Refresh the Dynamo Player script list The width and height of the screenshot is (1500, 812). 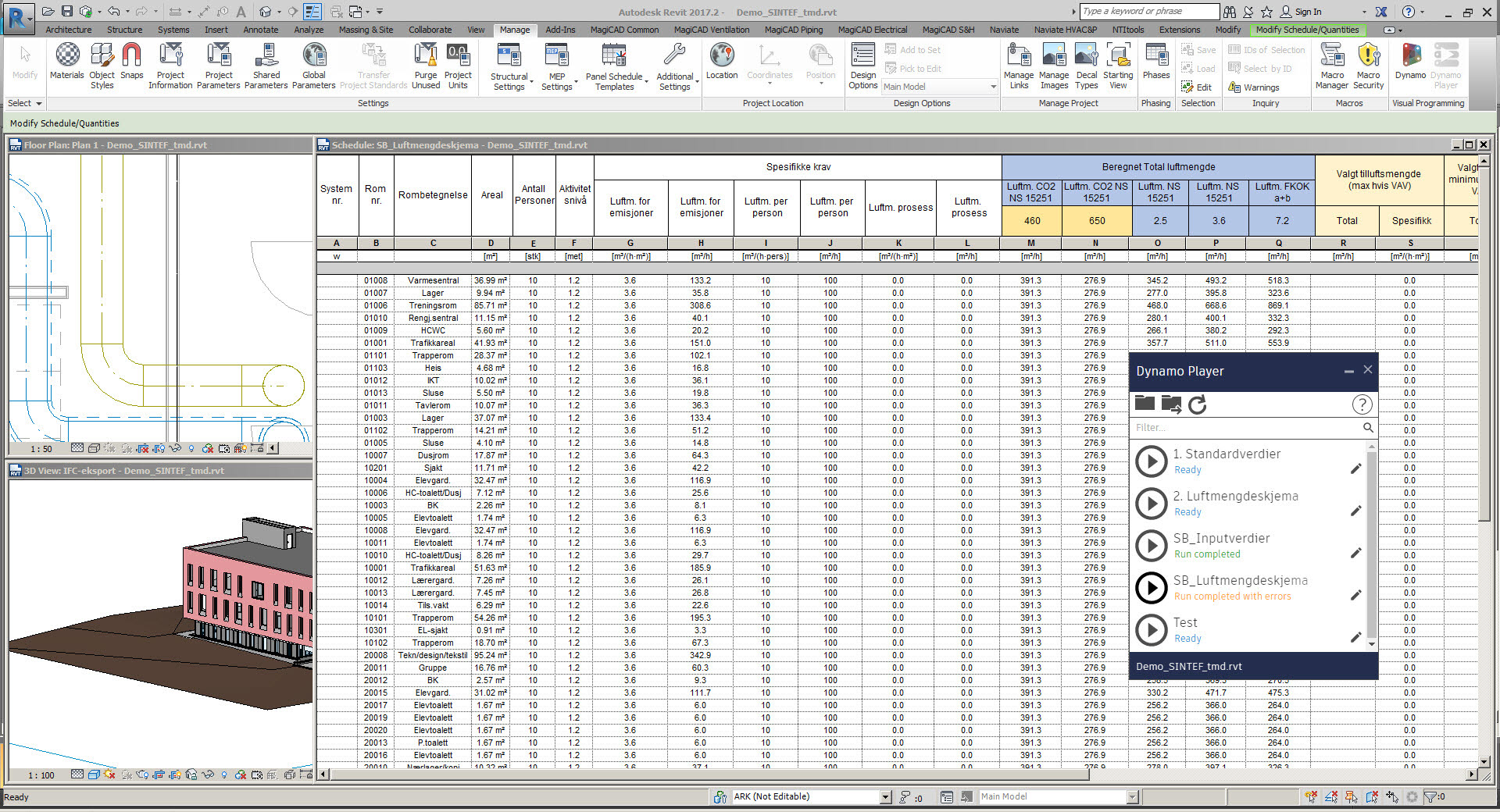coord(1197,404)
